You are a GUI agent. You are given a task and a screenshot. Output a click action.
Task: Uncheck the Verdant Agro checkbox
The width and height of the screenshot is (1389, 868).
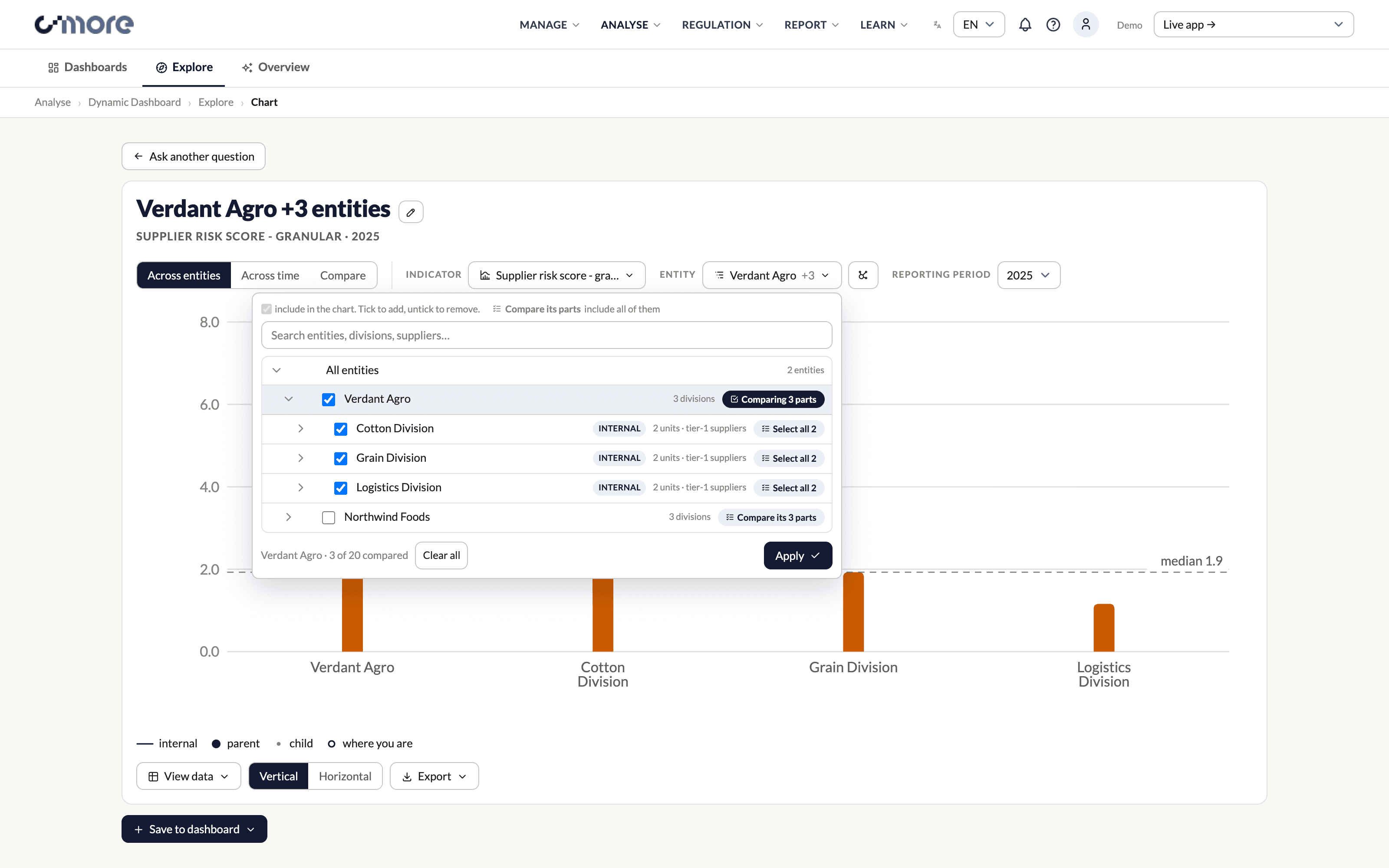tap(328, 399)
